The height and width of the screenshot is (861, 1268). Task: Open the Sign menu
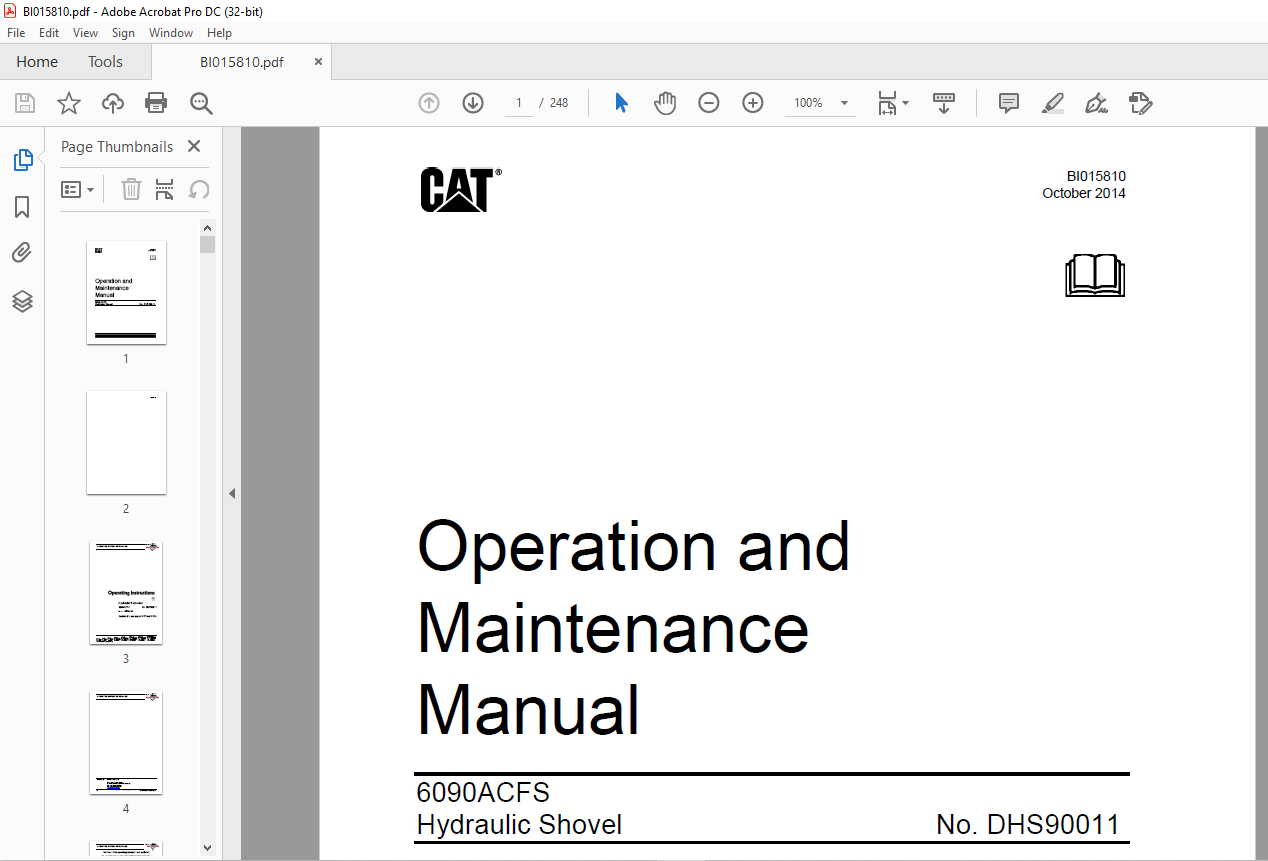(x=123, y=33)
